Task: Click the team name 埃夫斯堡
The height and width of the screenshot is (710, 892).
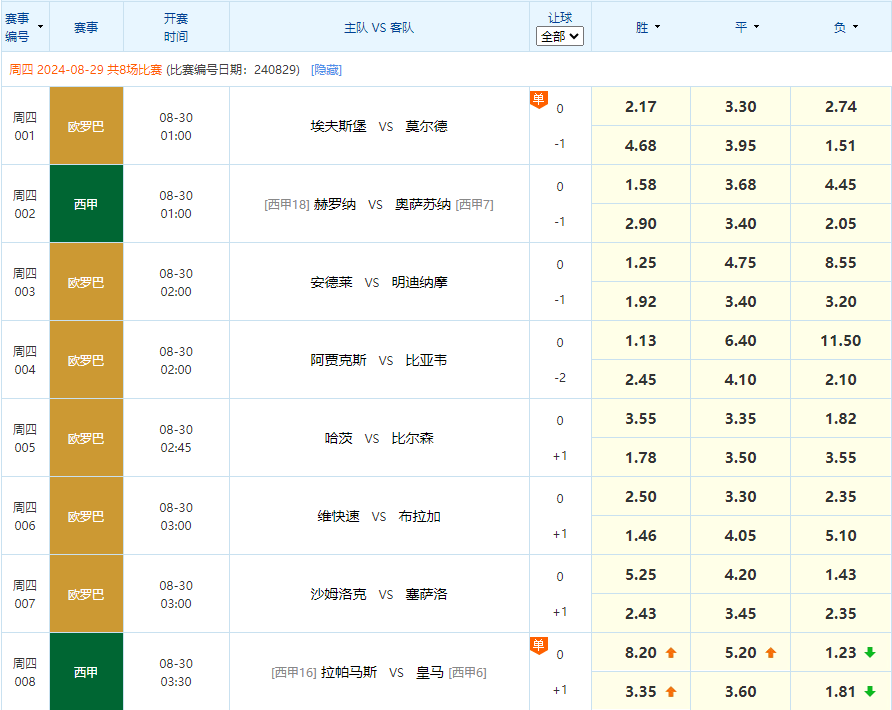Action: [338, 126]
